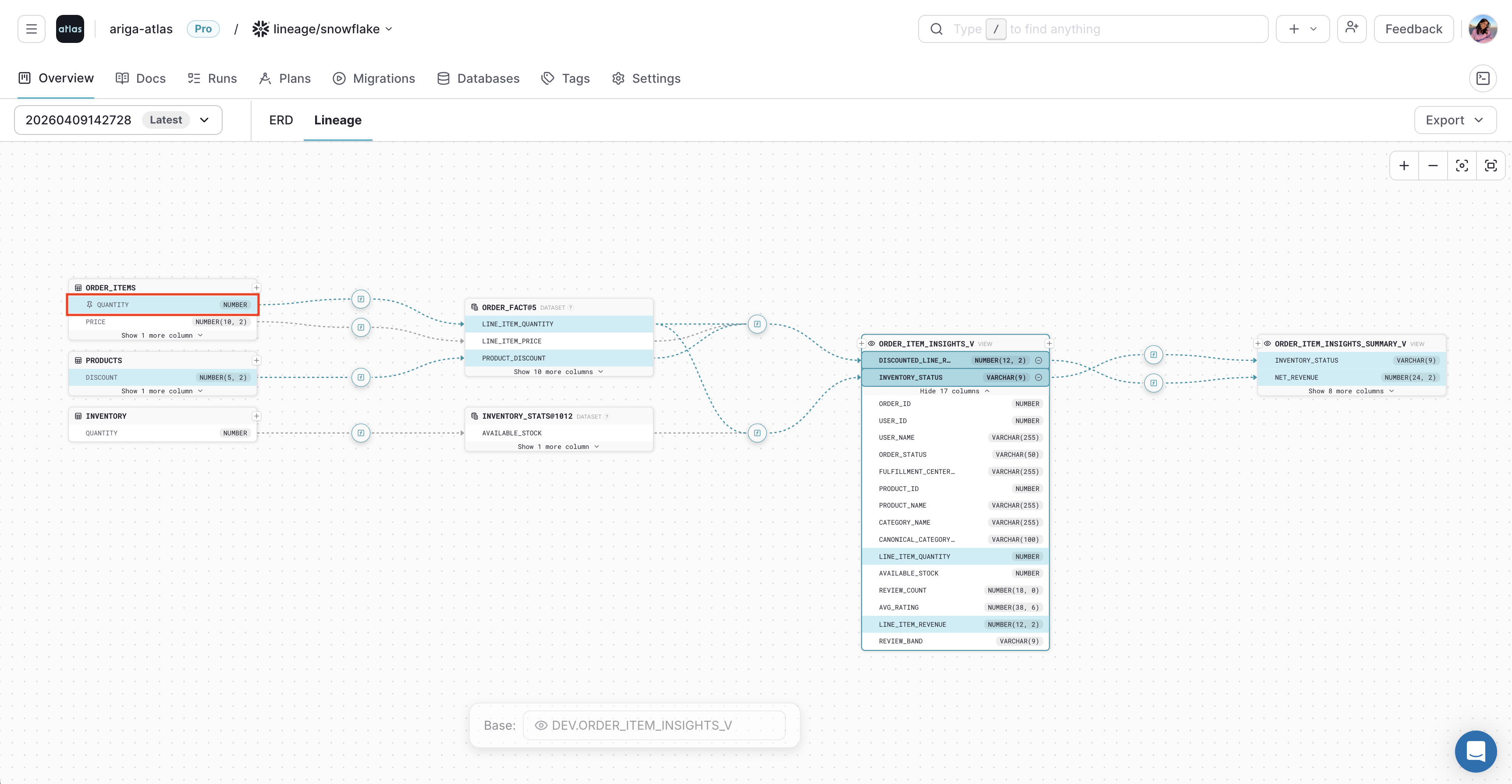Open the hamburger navigation menu
The height and width of the screenshot is (784, 1512).
[31, 28]
